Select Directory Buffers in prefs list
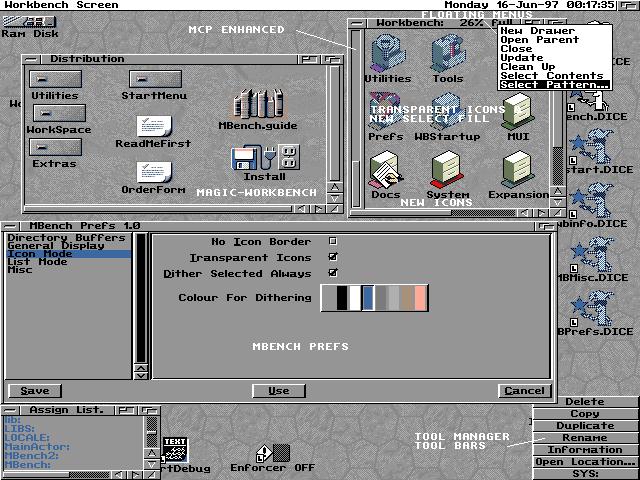Screen dimensions: 640x480 66,238
